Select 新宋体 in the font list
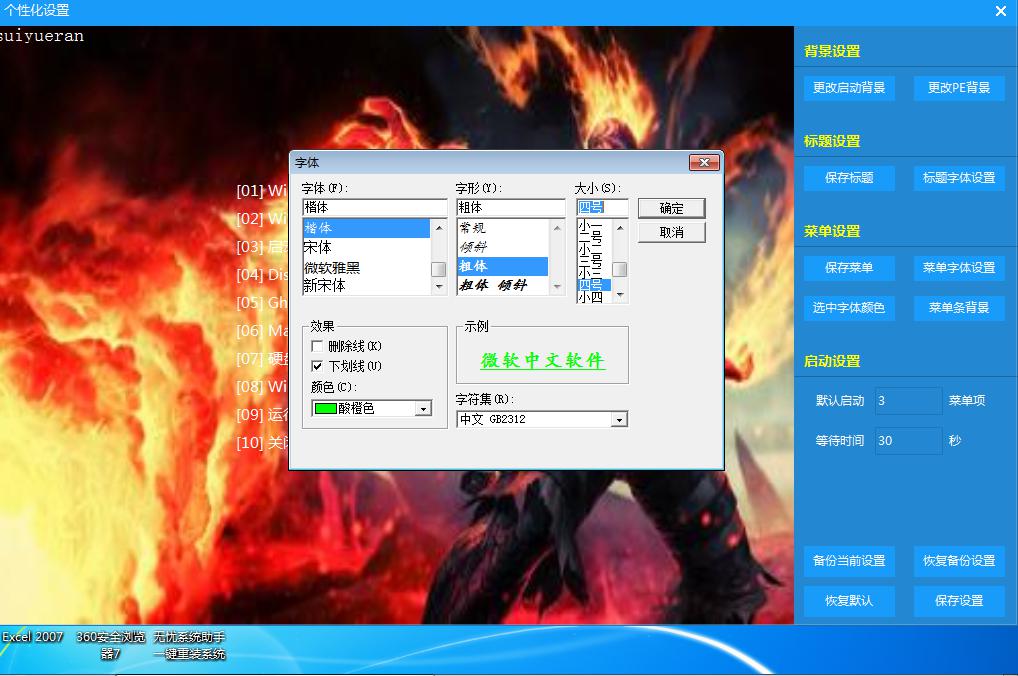The image size is (1018, 676). (x=366, y=286)
